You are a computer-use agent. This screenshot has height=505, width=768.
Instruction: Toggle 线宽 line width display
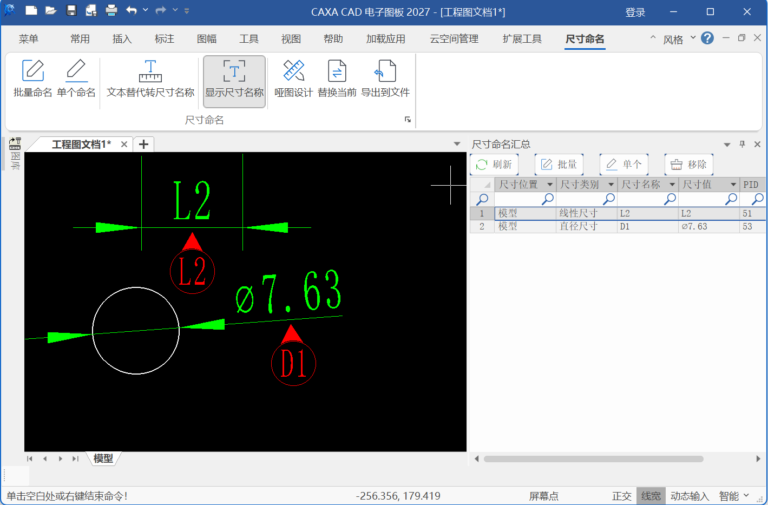pos(651,496)
